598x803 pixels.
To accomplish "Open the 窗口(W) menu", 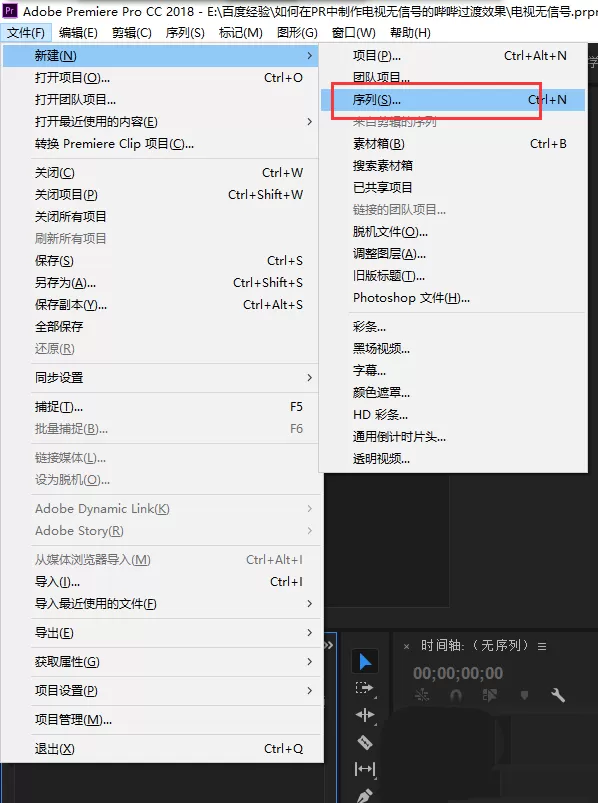I will tap(353, 33).
